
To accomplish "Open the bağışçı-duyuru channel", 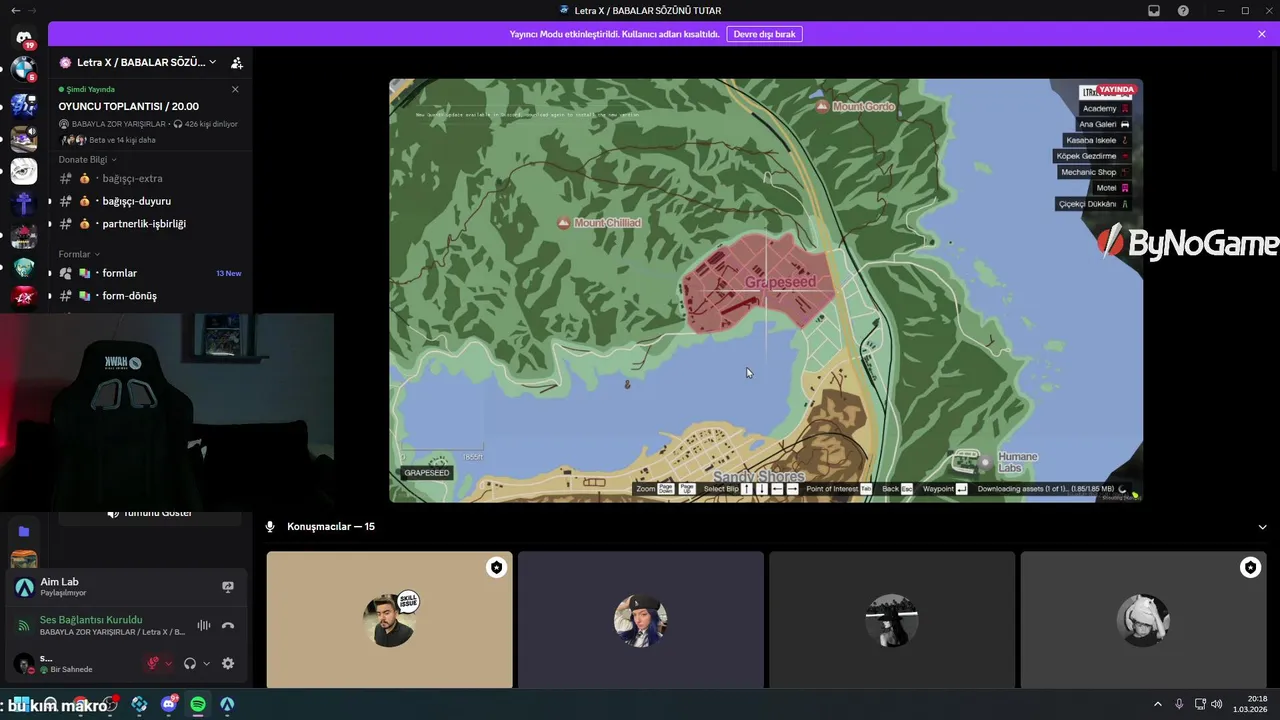I will 152,201.
